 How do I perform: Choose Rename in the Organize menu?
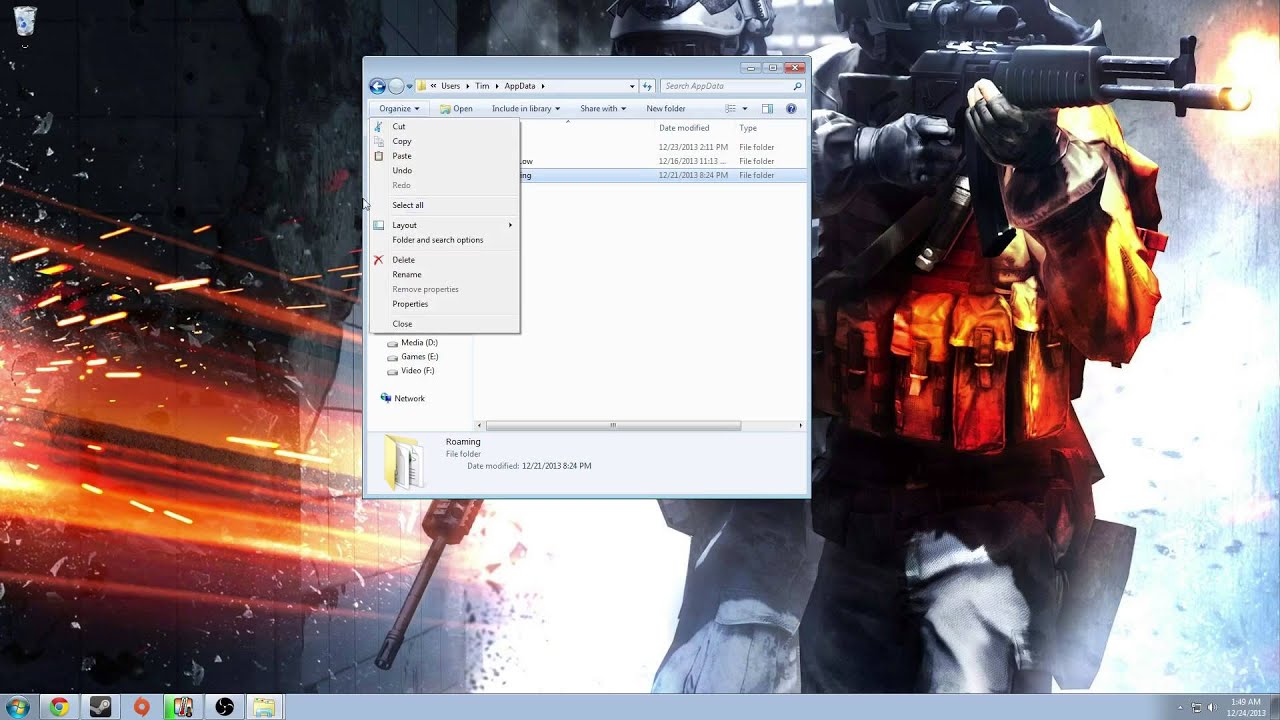click(444, 274)
